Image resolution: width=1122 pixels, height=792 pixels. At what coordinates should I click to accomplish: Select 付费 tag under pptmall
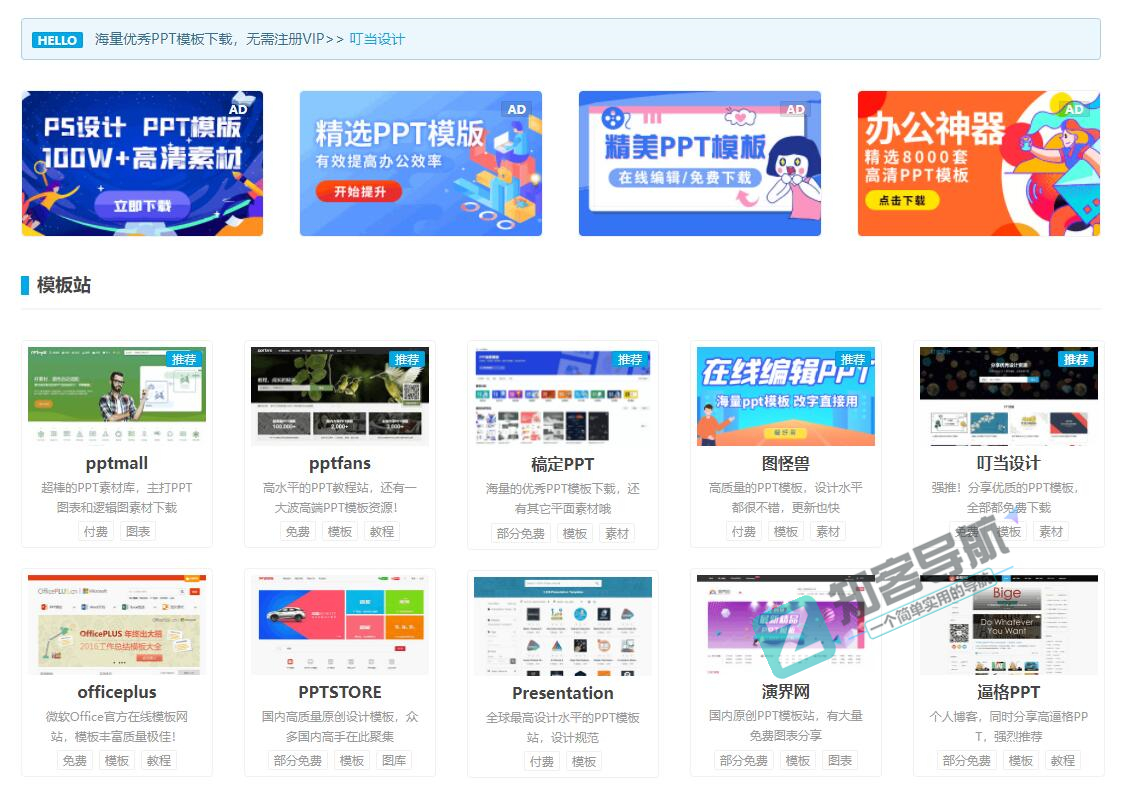click(x=96, y=532)
